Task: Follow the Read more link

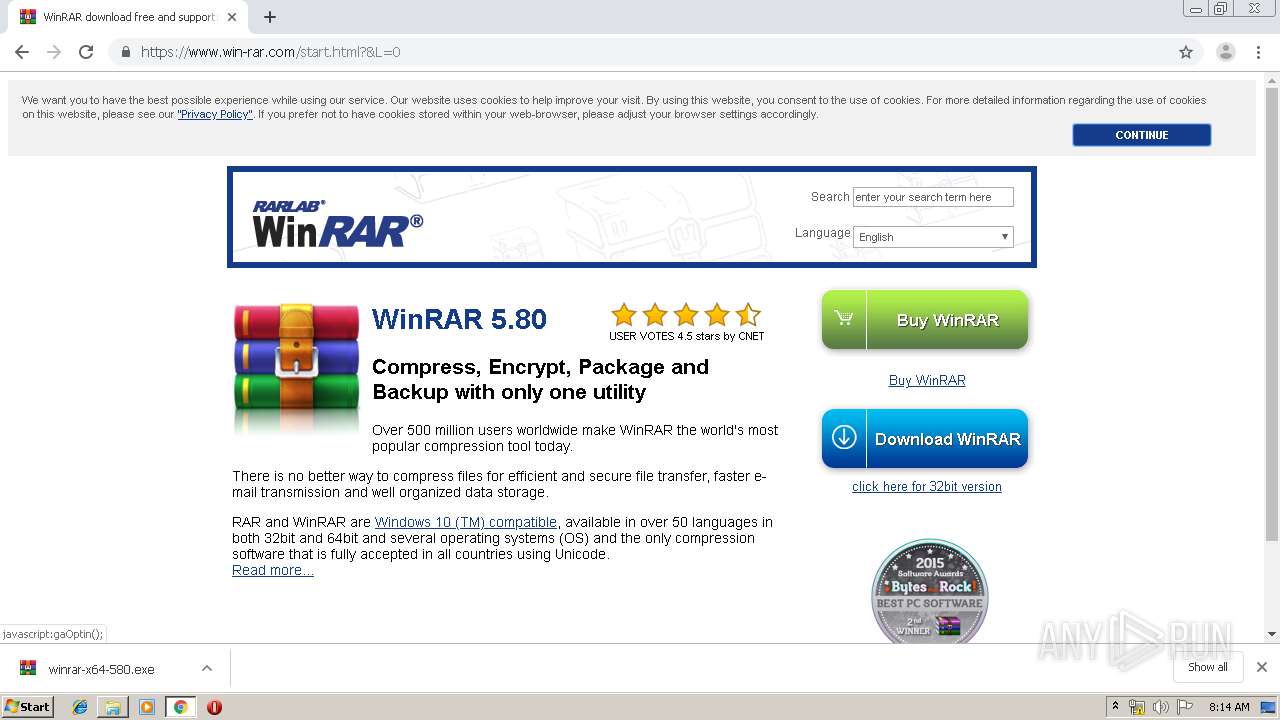Action: [x=273, y=570]
